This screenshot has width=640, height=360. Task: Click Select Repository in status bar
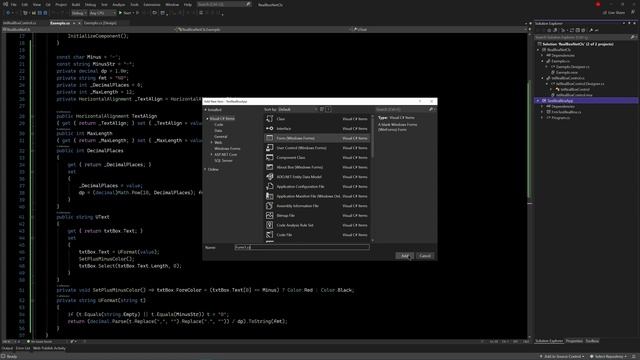(608, 356)
